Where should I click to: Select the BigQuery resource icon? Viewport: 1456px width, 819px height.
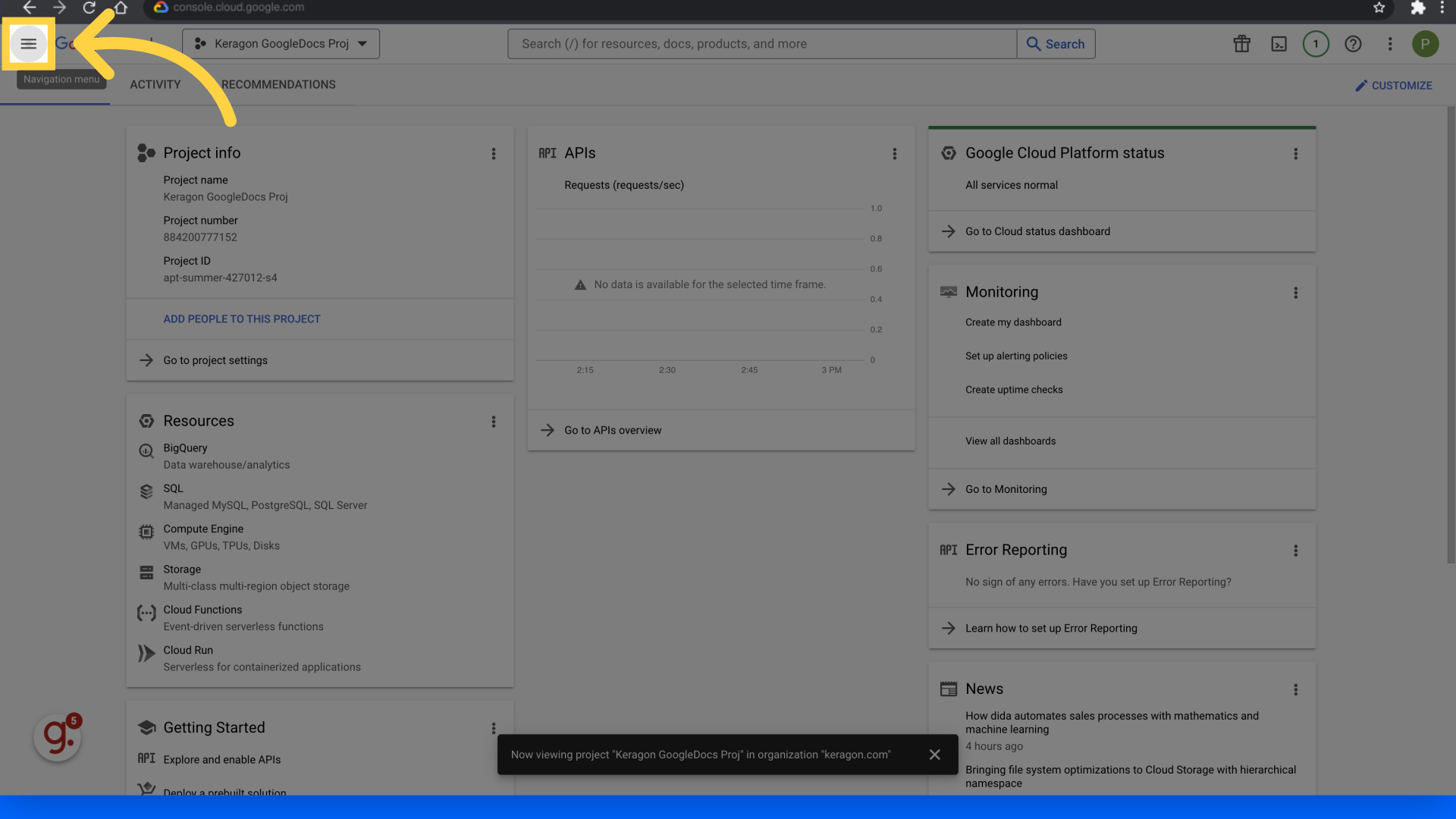tap(146, 450)
